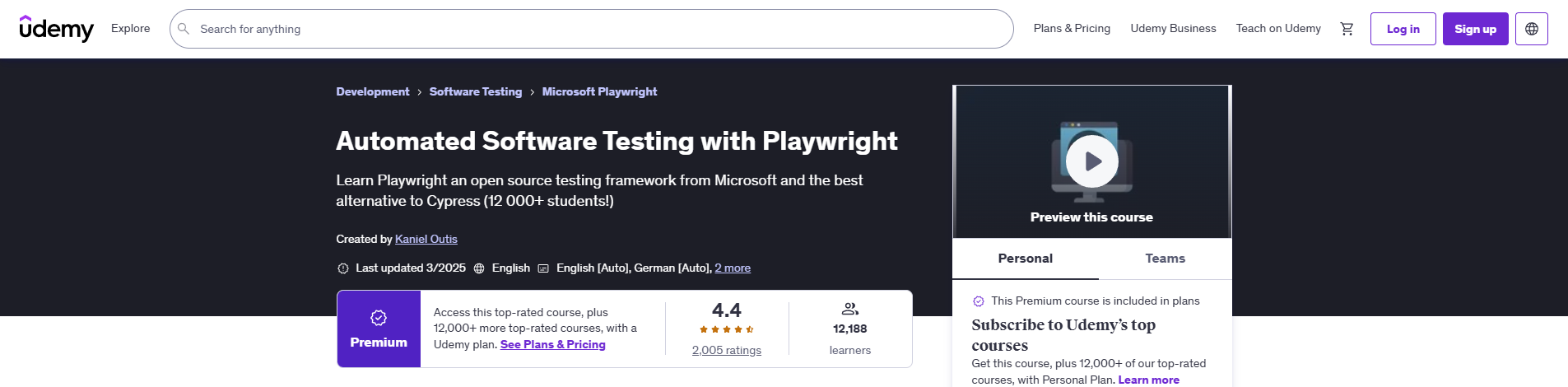This screenshot has height=387, width=1568.
Task: Click the learners people icon
Action: 850,309
